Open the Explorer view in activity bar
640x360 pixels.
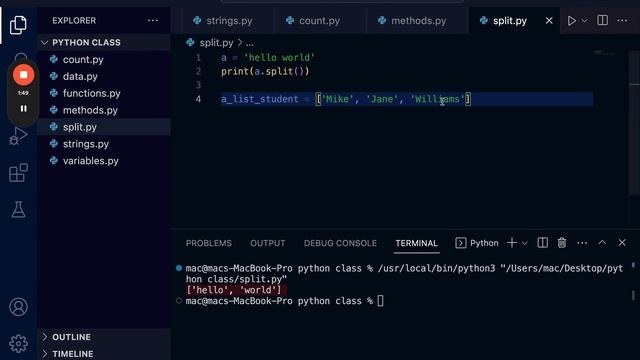[x=18, y=25]
